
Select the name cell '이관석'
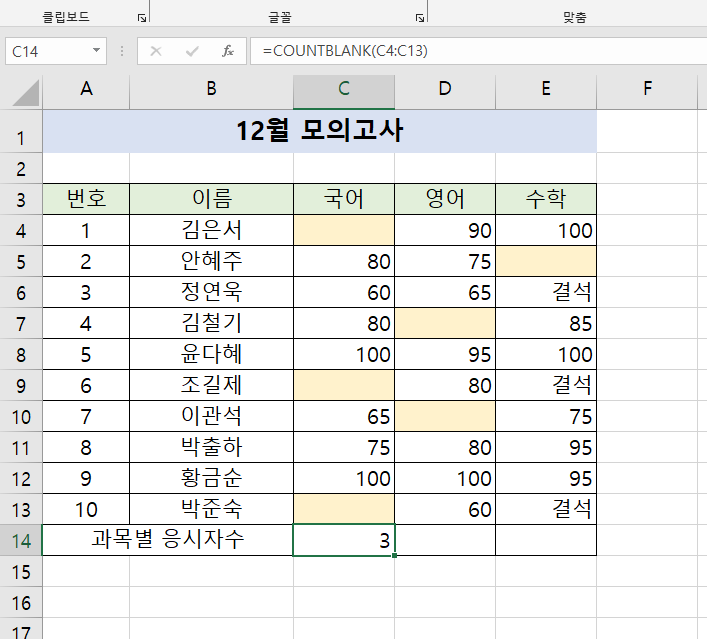coord(211,416)
